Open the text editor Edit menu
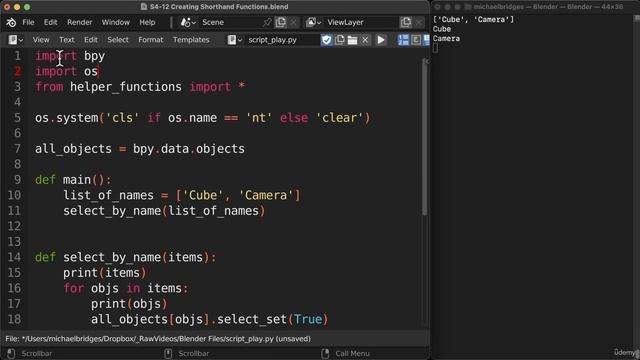The width and height of the screenshot is (640, 360). pyautogui.click(x=91, y=40)
